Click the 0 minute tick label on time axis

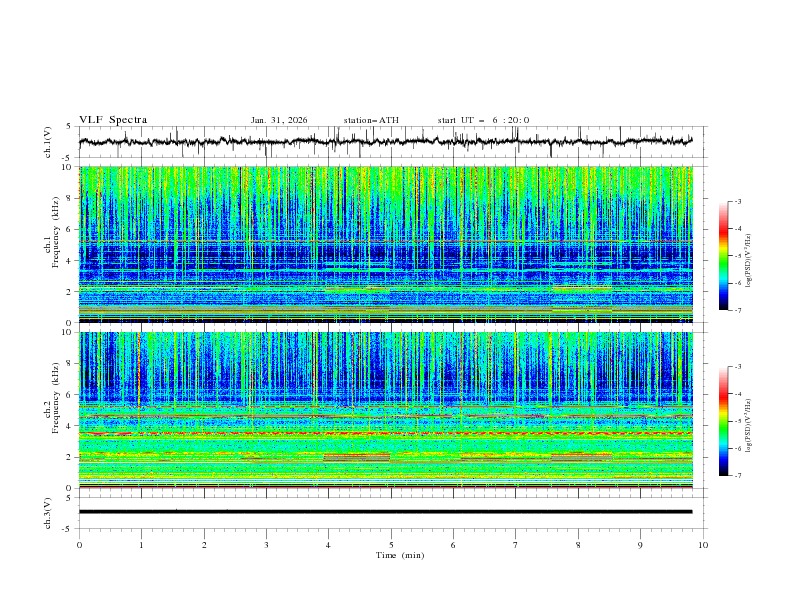(x=79, y=544)
